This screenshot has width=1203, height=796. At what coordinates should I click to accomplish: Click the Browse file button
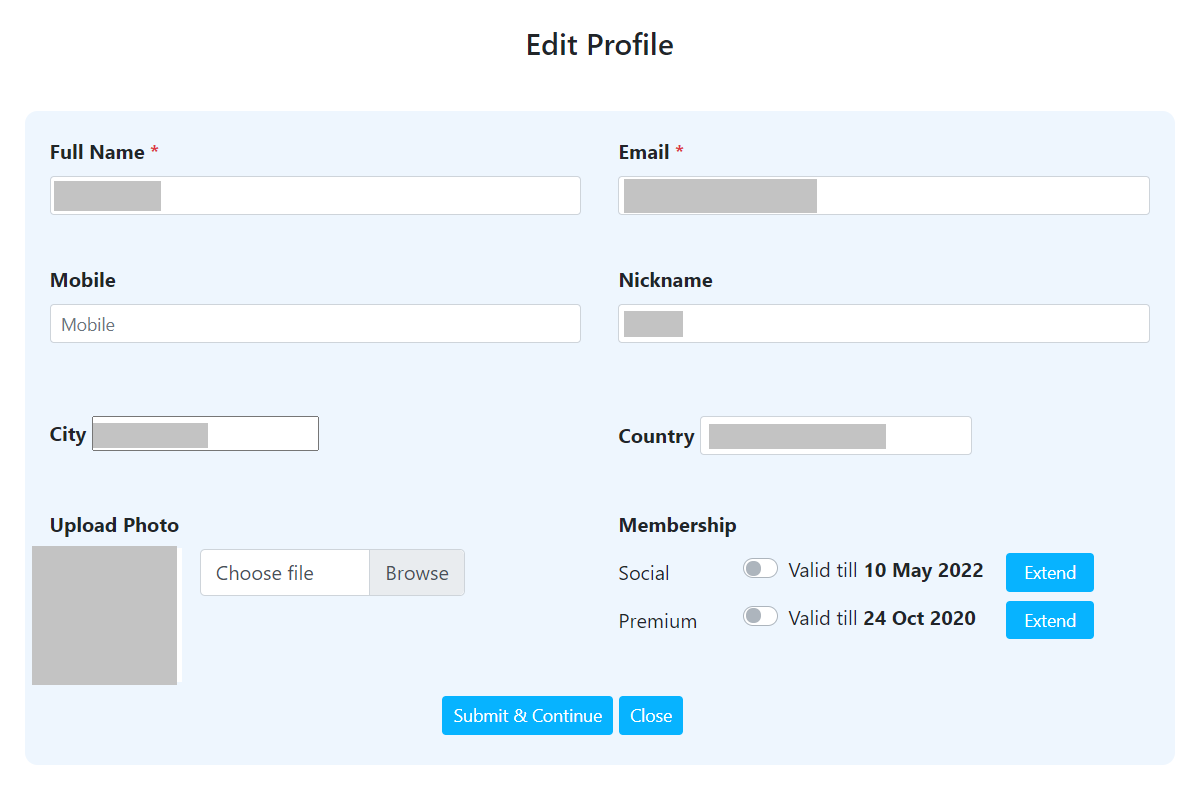click(x=417, y=573)
